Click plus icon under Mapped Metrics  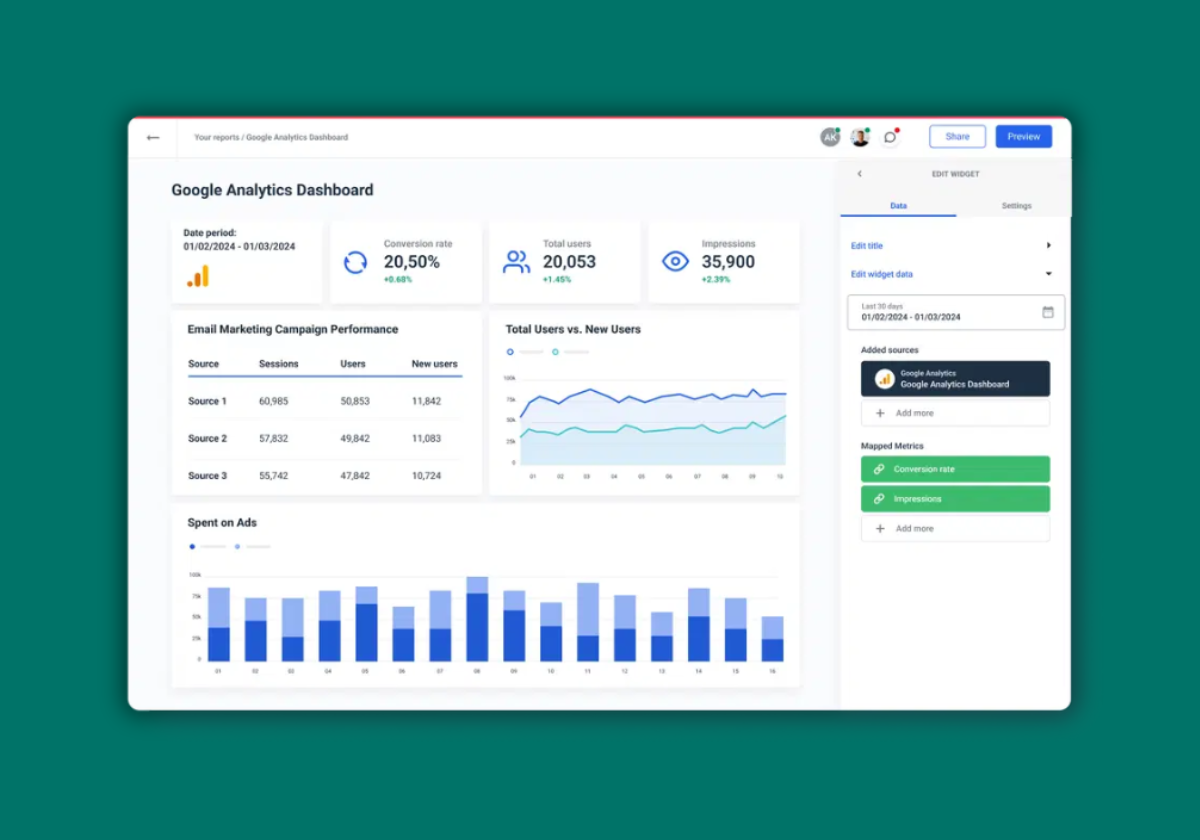[880, 529]
